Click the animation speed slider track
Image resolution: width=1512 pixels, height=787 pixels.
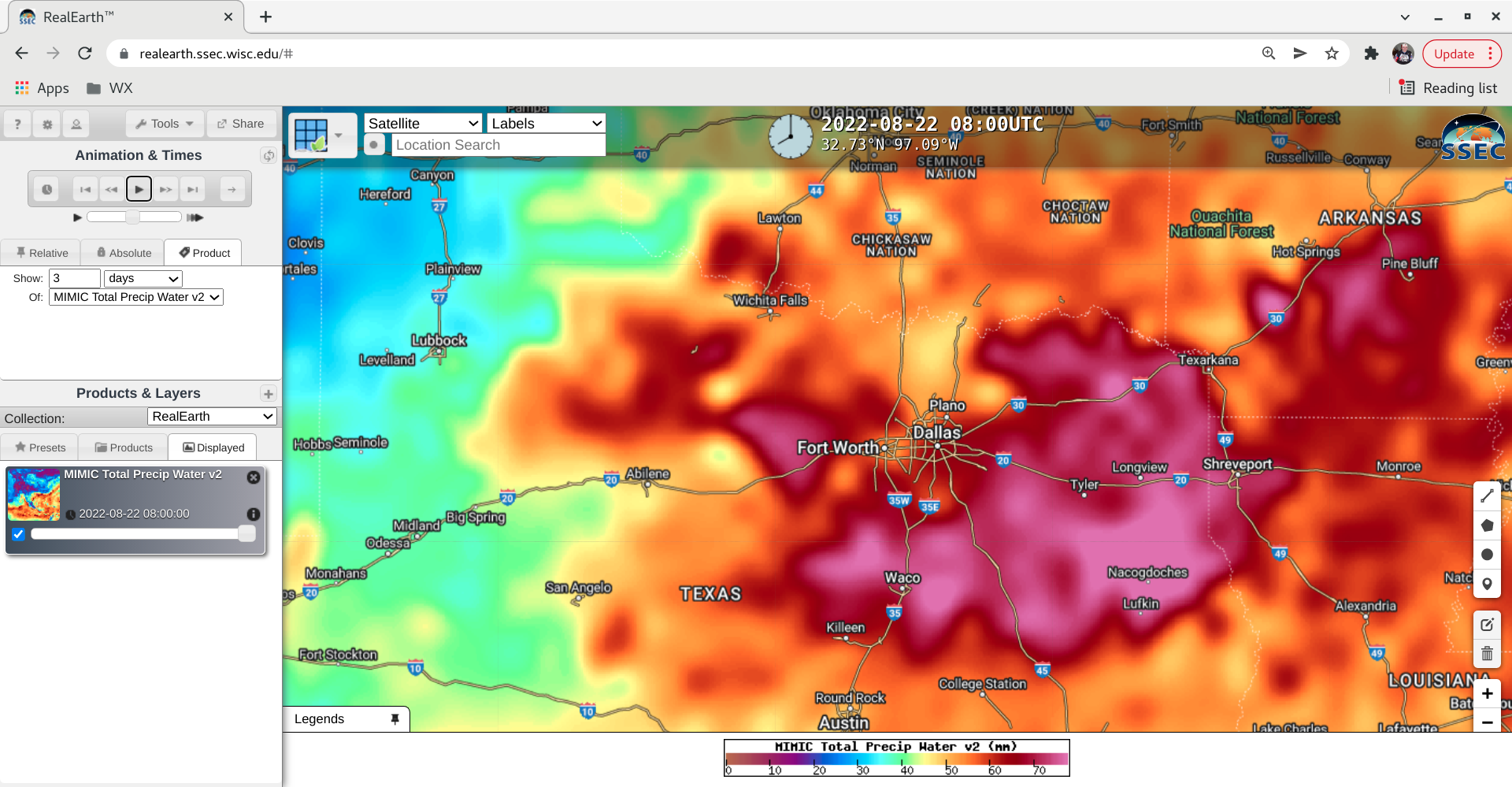134,217
